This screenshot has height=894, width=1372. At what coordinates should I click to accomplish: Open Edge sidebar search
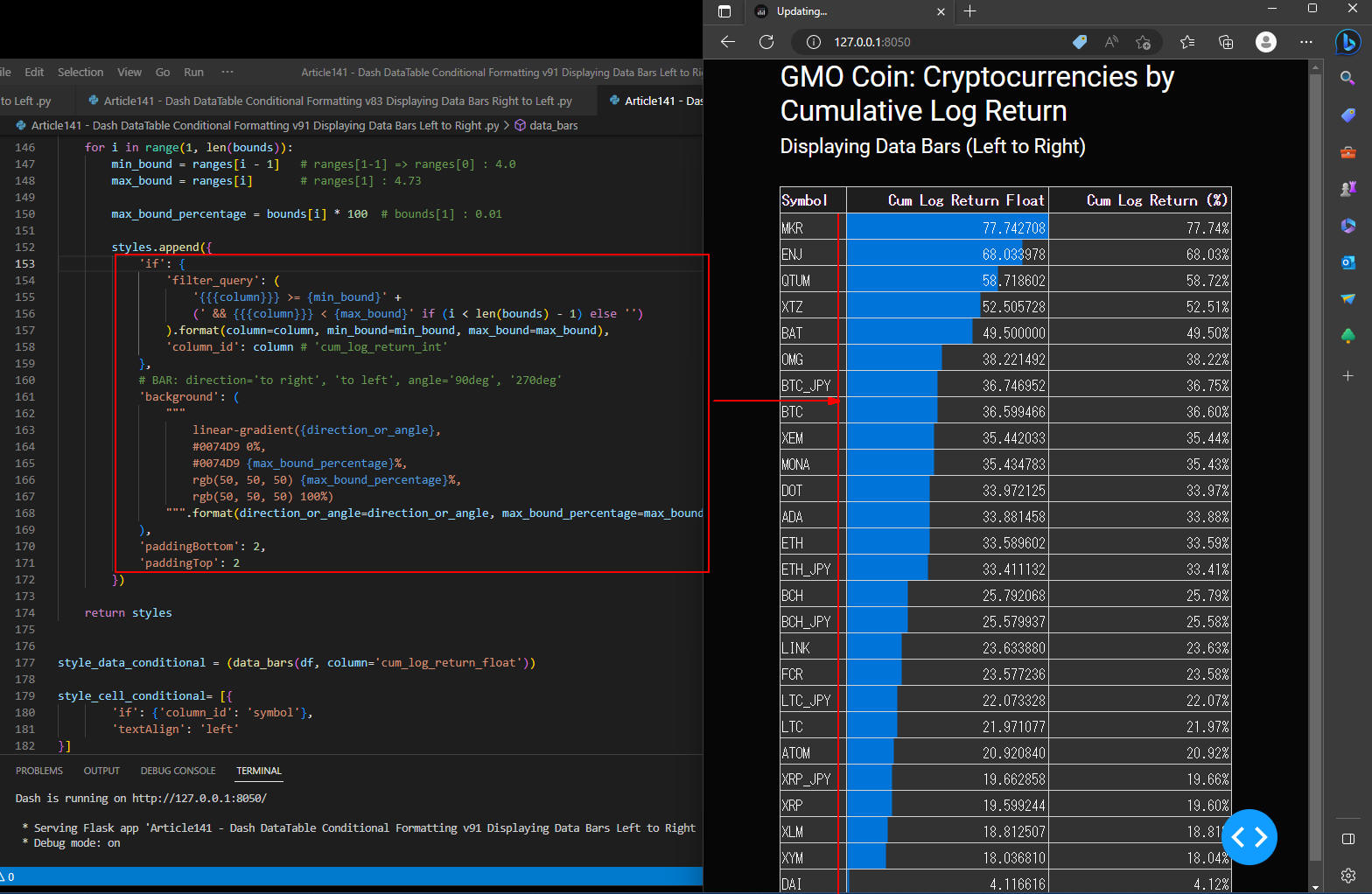click(x=1348, y=78)
